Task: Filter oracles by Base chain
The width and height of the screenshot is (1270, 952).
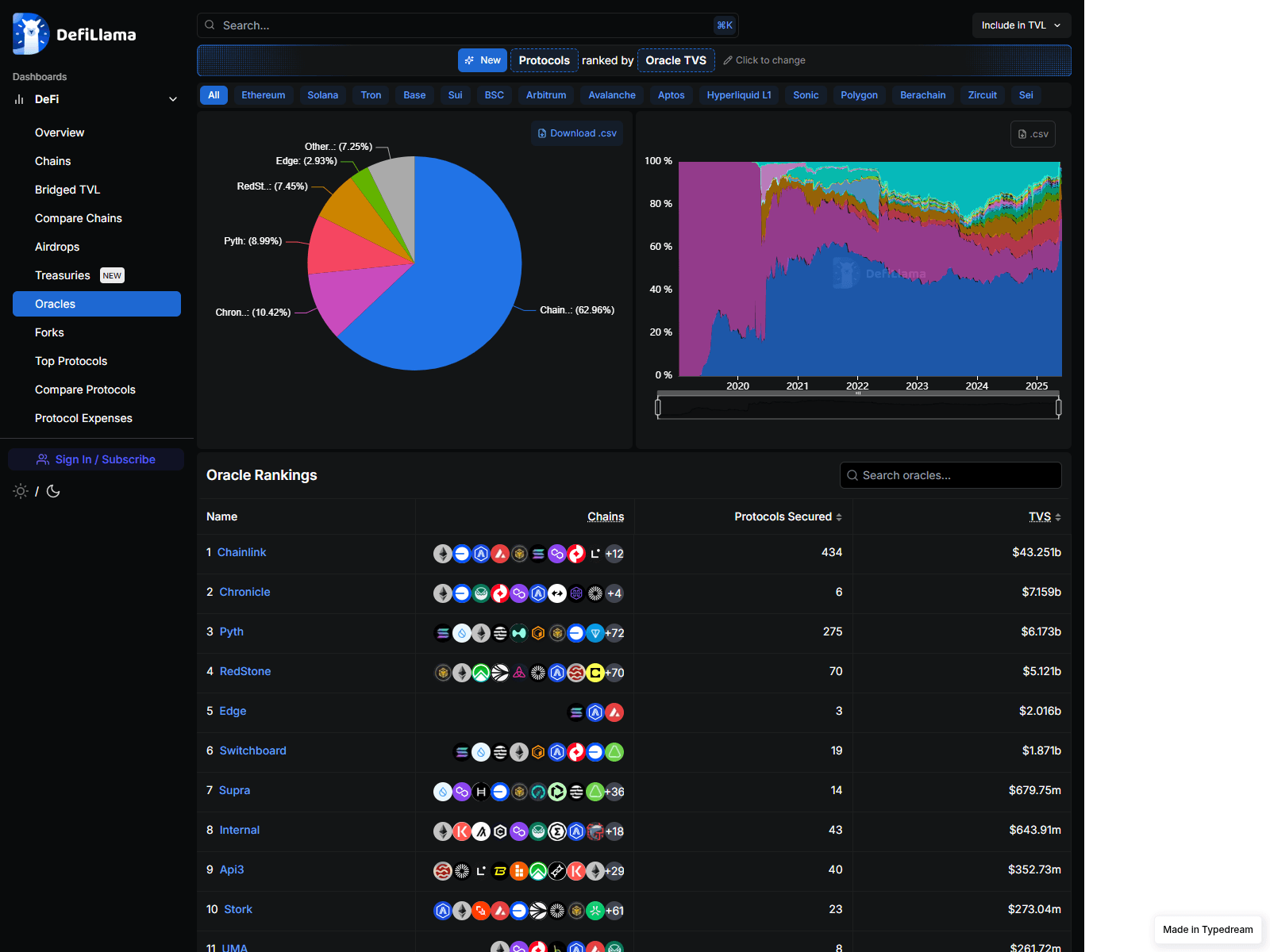Action: (414, 95)
